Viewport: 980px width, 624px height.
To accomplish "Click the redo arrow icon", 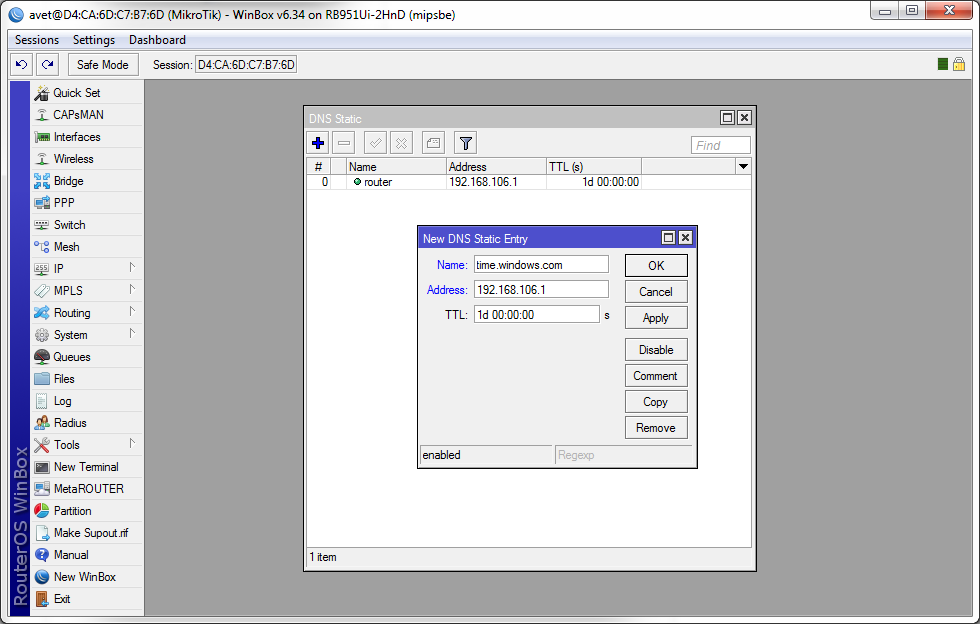I will click(47, 65).
